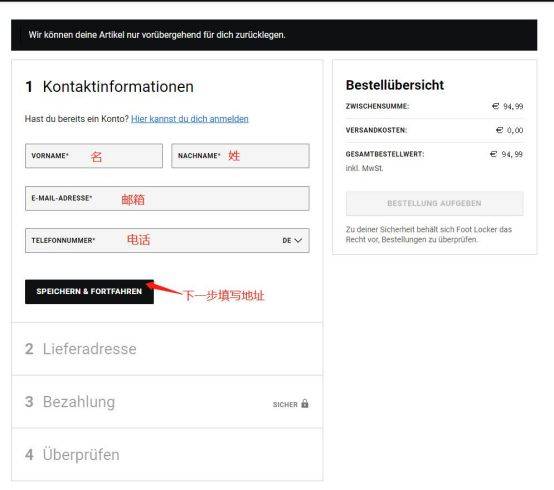Click the Kontaktinformationen heading
Viewport: 554px width, 490px height.
click(x=118, y=87)
